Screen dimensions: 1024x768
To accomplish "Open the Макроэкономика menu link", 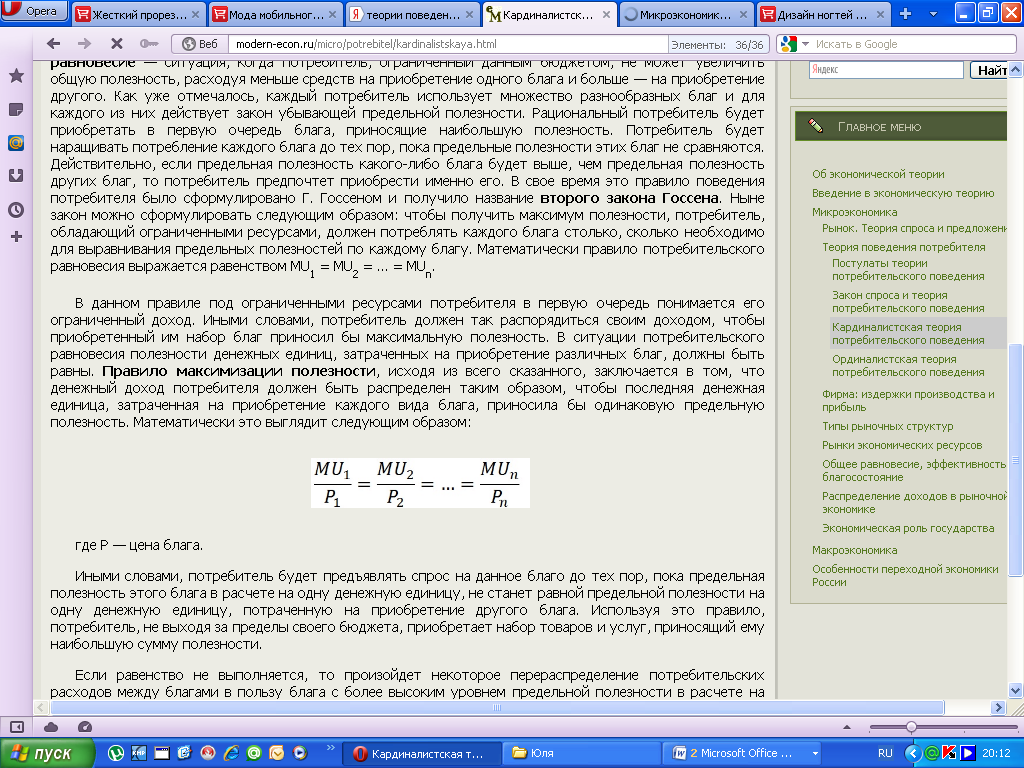I will click(x=854, y=551).
